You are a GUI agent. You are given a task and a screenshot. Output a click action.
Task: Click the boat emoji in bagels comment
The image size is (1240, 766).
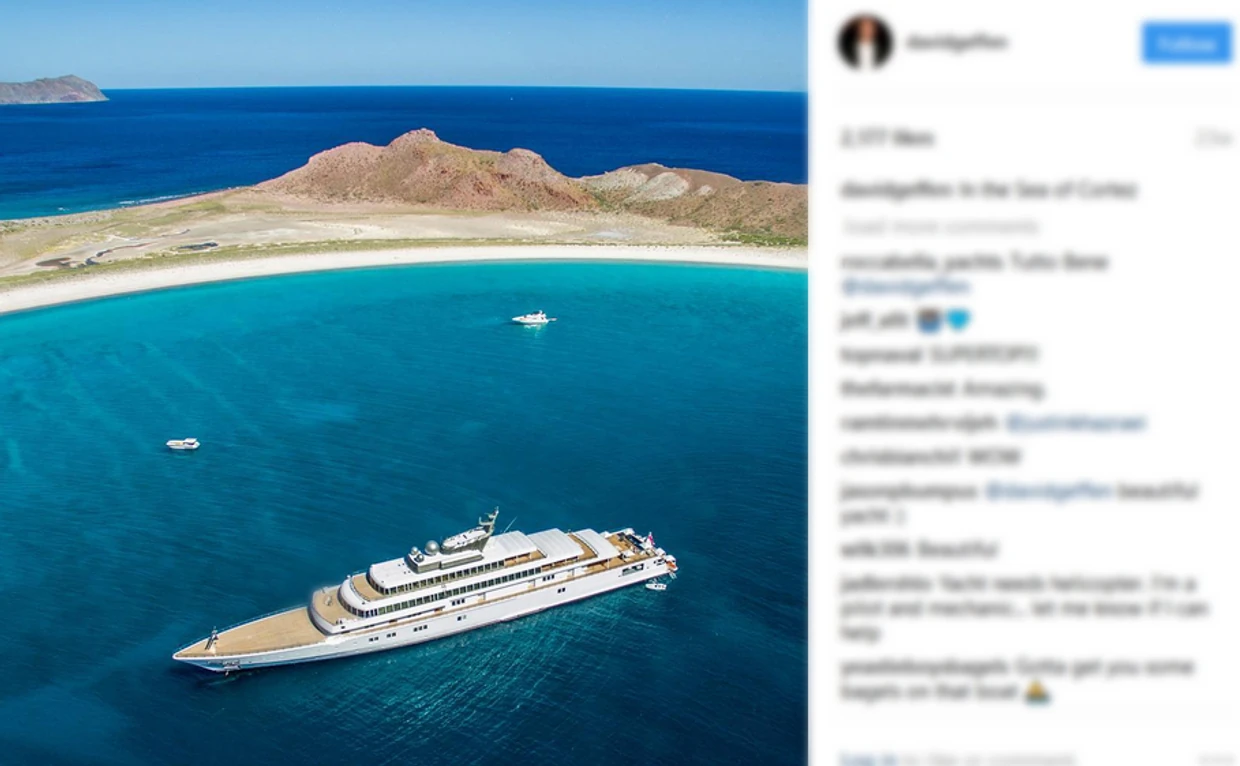click(1037, 692)
